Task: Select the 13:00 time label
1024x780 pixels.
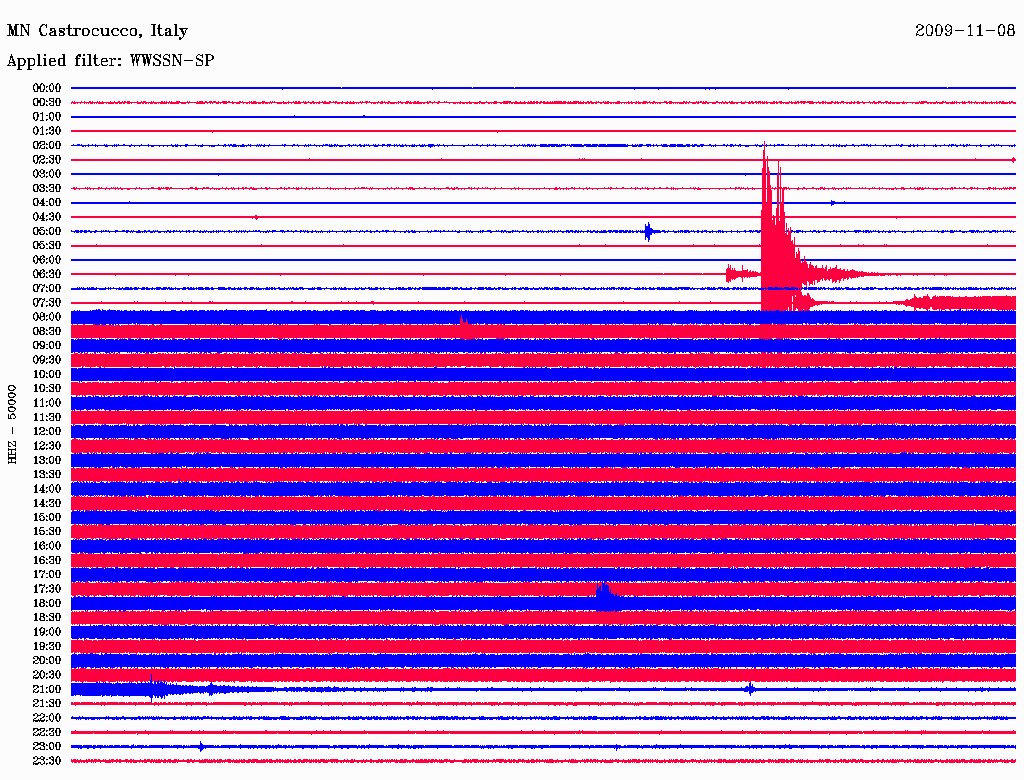Action: 47,460
